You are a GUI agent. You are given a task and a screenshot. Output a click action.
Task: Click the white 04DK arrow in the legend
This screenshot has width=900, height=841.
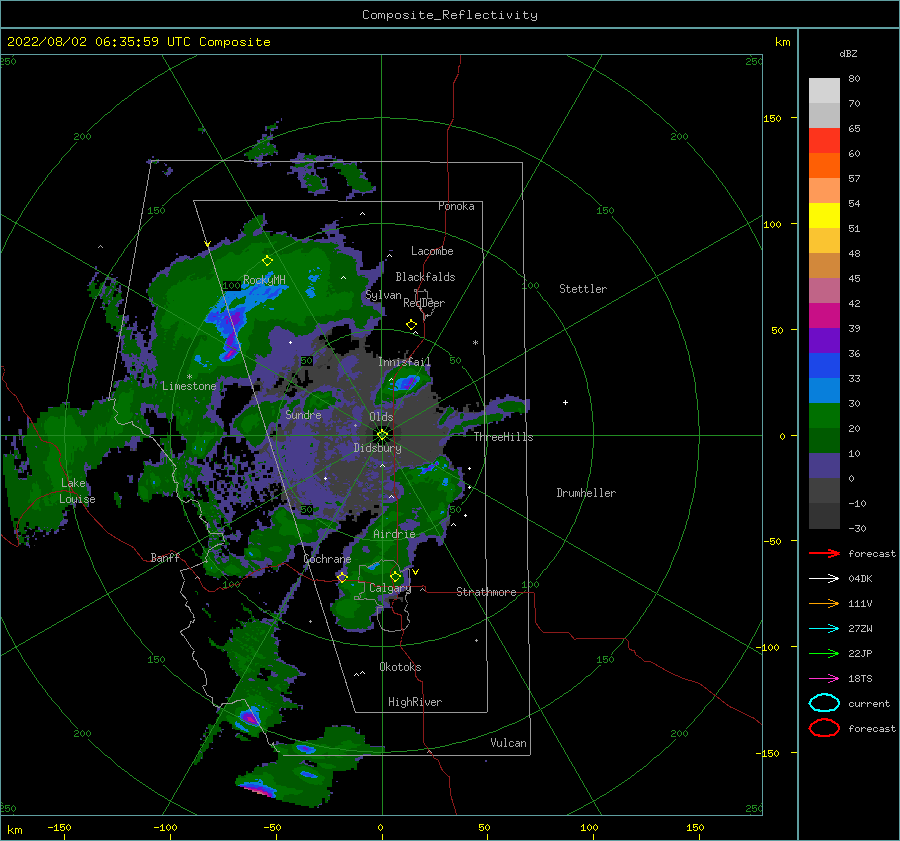pos(824,579)
